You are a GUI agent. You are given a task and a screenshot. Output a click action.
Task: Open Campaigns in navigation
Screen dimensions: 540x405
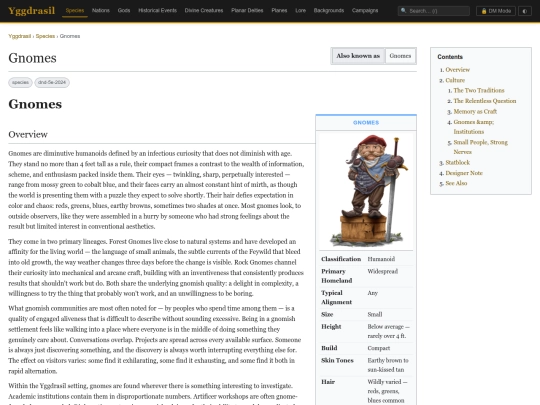point(365,11)
